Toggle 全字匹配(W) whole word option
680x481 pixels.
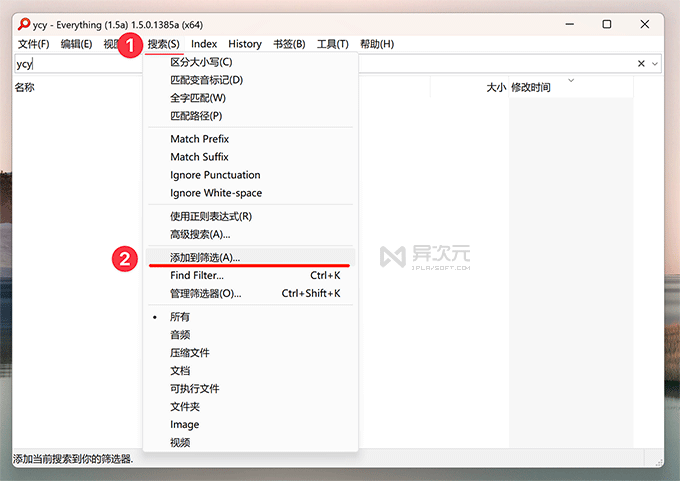click(198, 98)
